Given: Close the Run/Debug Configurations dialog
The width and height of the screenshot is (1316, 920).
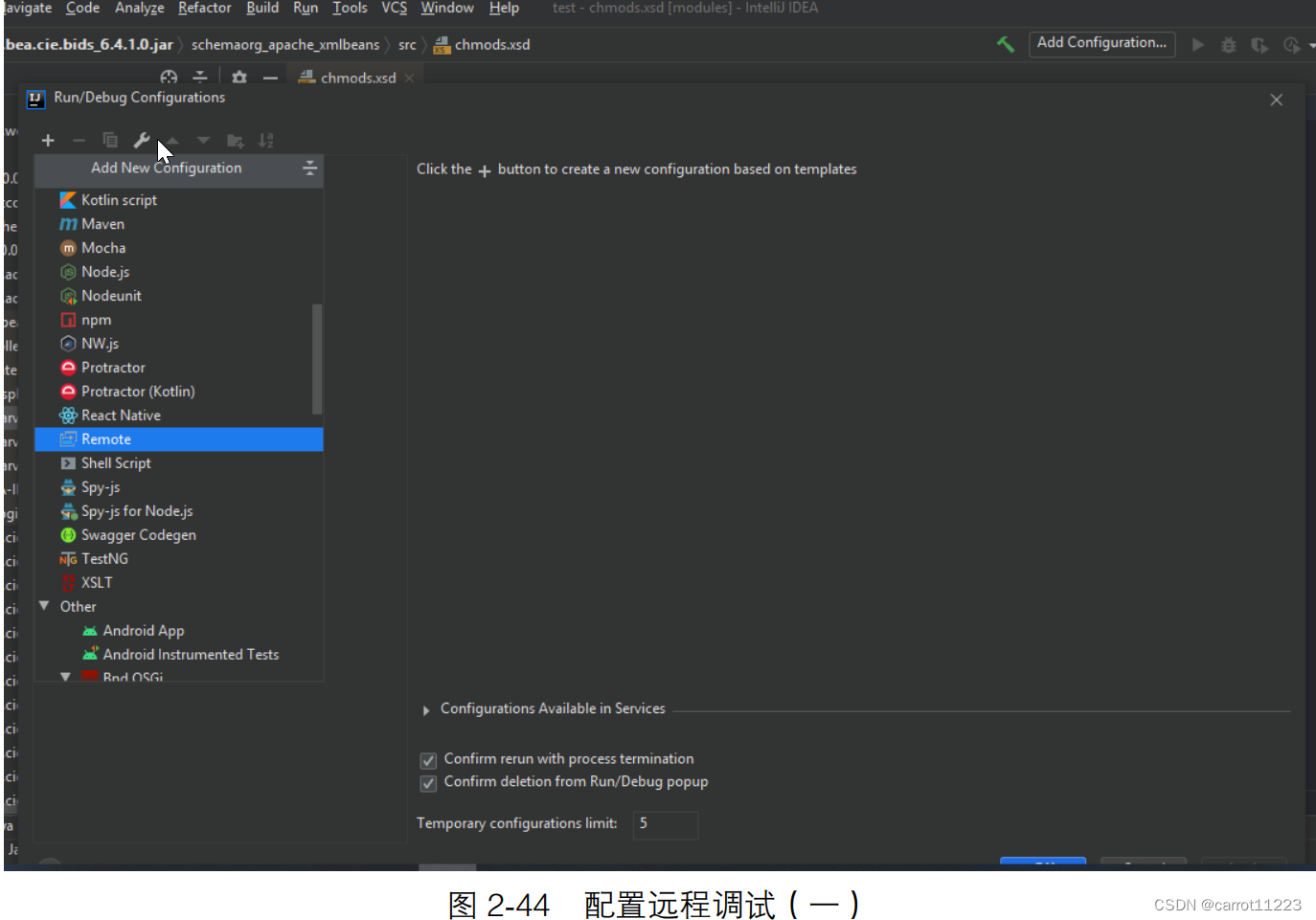Looking at the screenshot, I should pos(1277,100).
